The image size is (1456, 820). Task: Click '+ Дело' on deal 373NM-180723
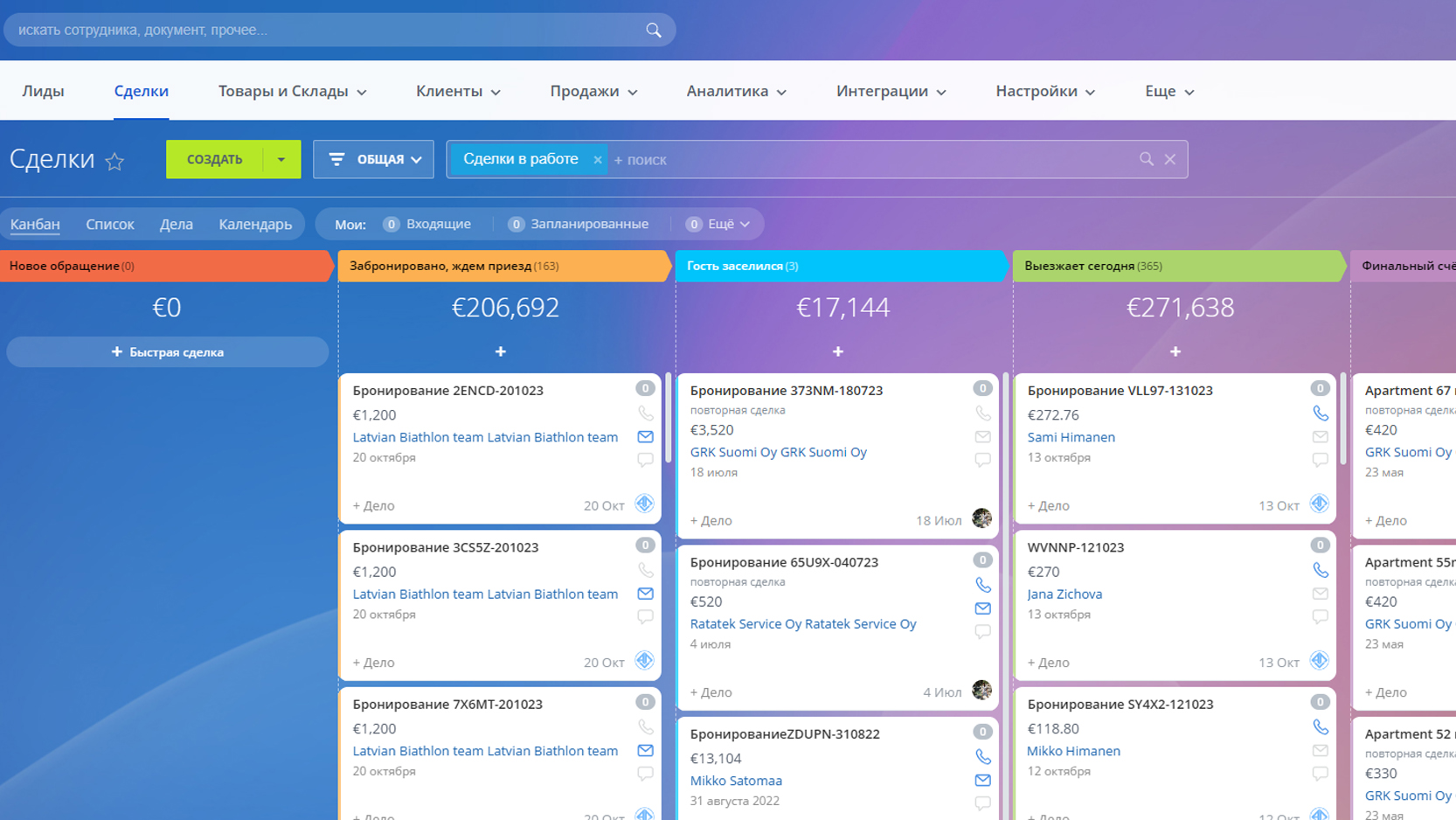coord(711,521)
